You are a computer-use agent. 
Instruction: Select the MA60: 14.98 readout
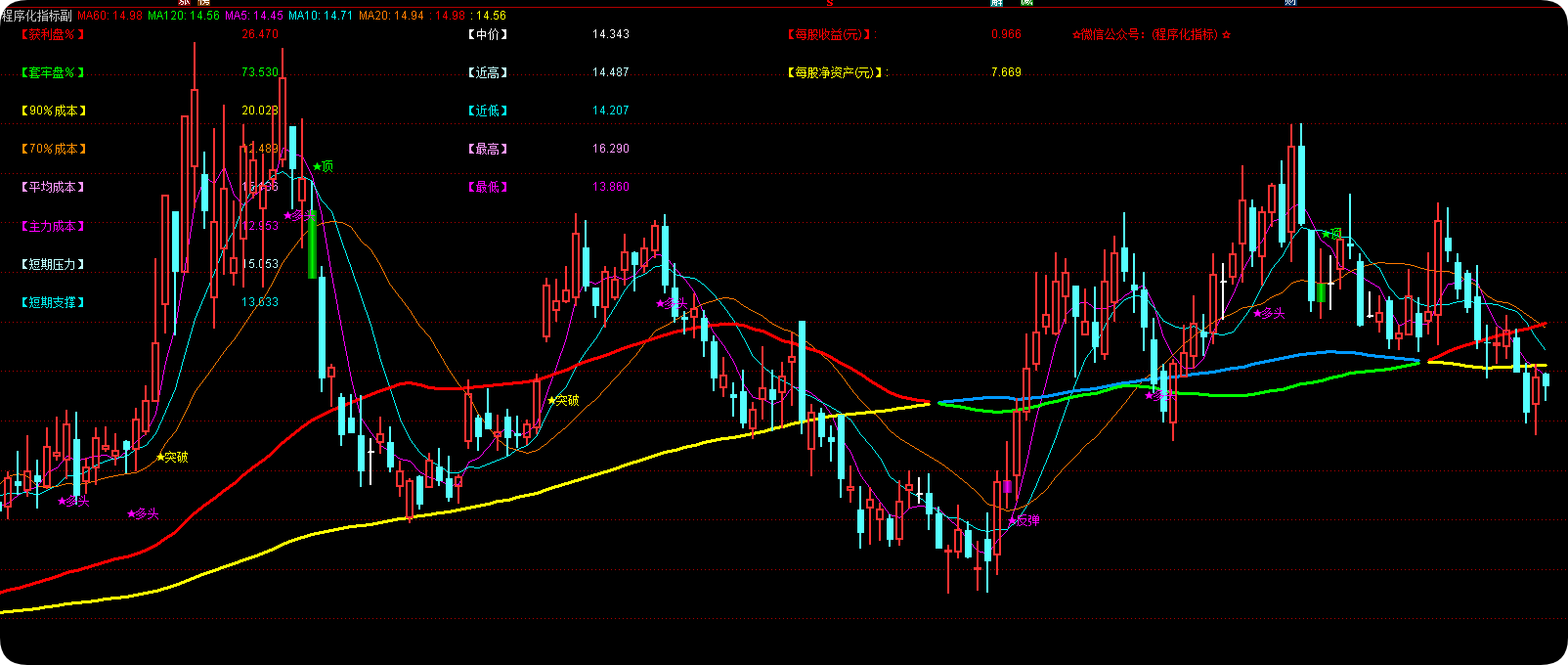pos(110,16)
